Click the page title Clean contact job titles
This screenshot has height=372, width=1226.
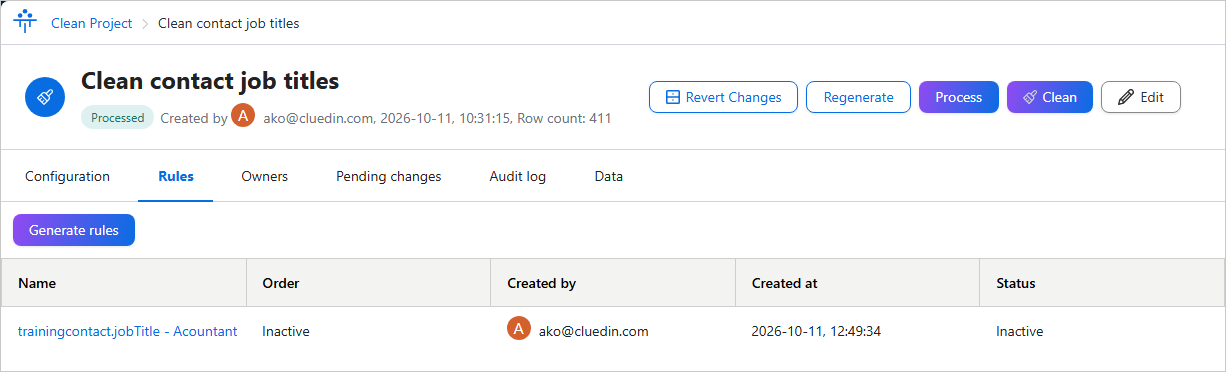click(x=210, y=81)
